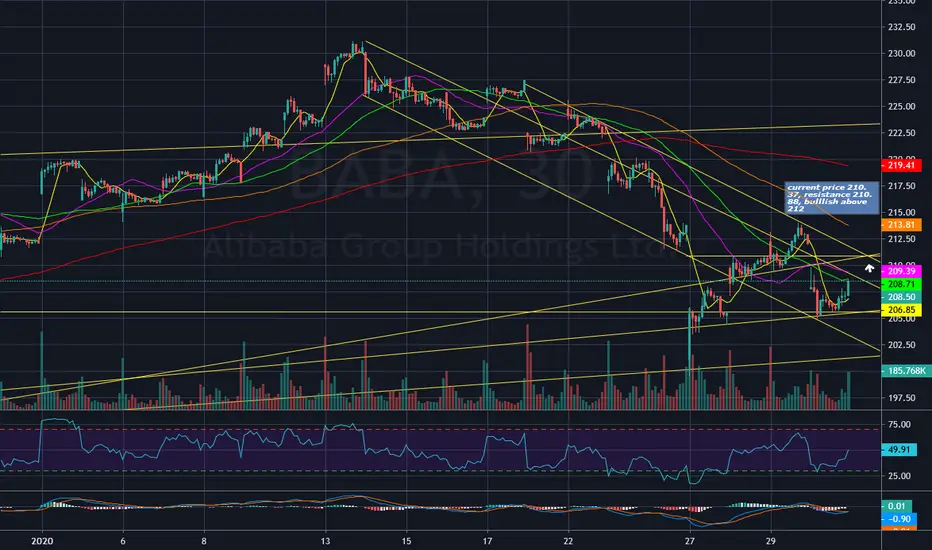Click the RSI value label 49.91
This screenshot has height=550, width=932.
point(898,450)
